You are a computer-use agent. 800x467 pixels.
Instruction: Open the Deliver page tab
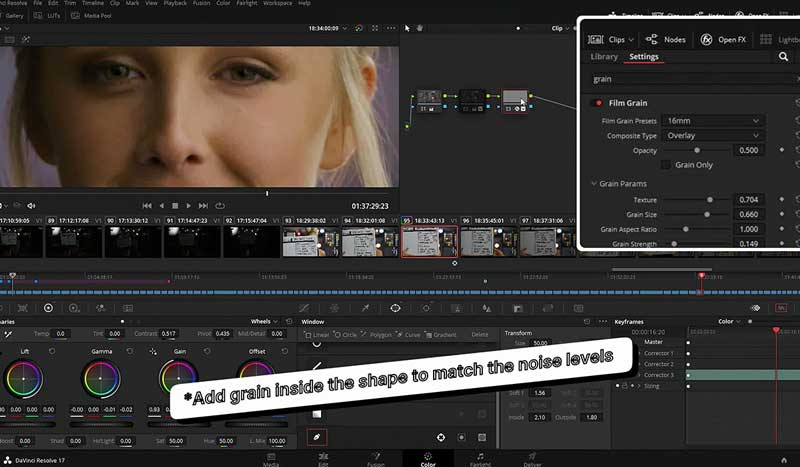point(532,459)
